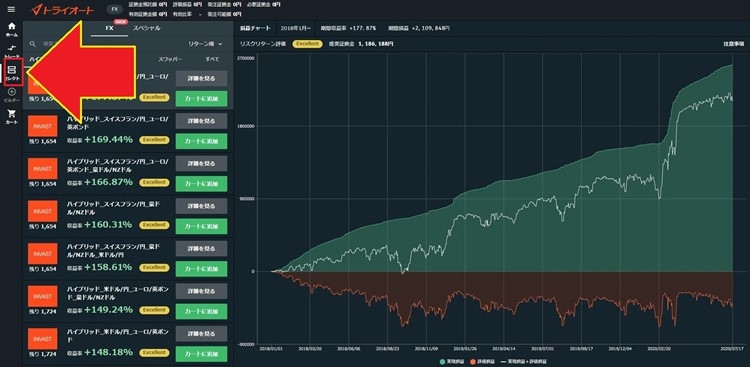Viewport: 750px width, 367px height.
Task: Click strategy title ハイブリッド_スイスフラン/円_ユーロ/英ポンド
Action: point(117,123)
